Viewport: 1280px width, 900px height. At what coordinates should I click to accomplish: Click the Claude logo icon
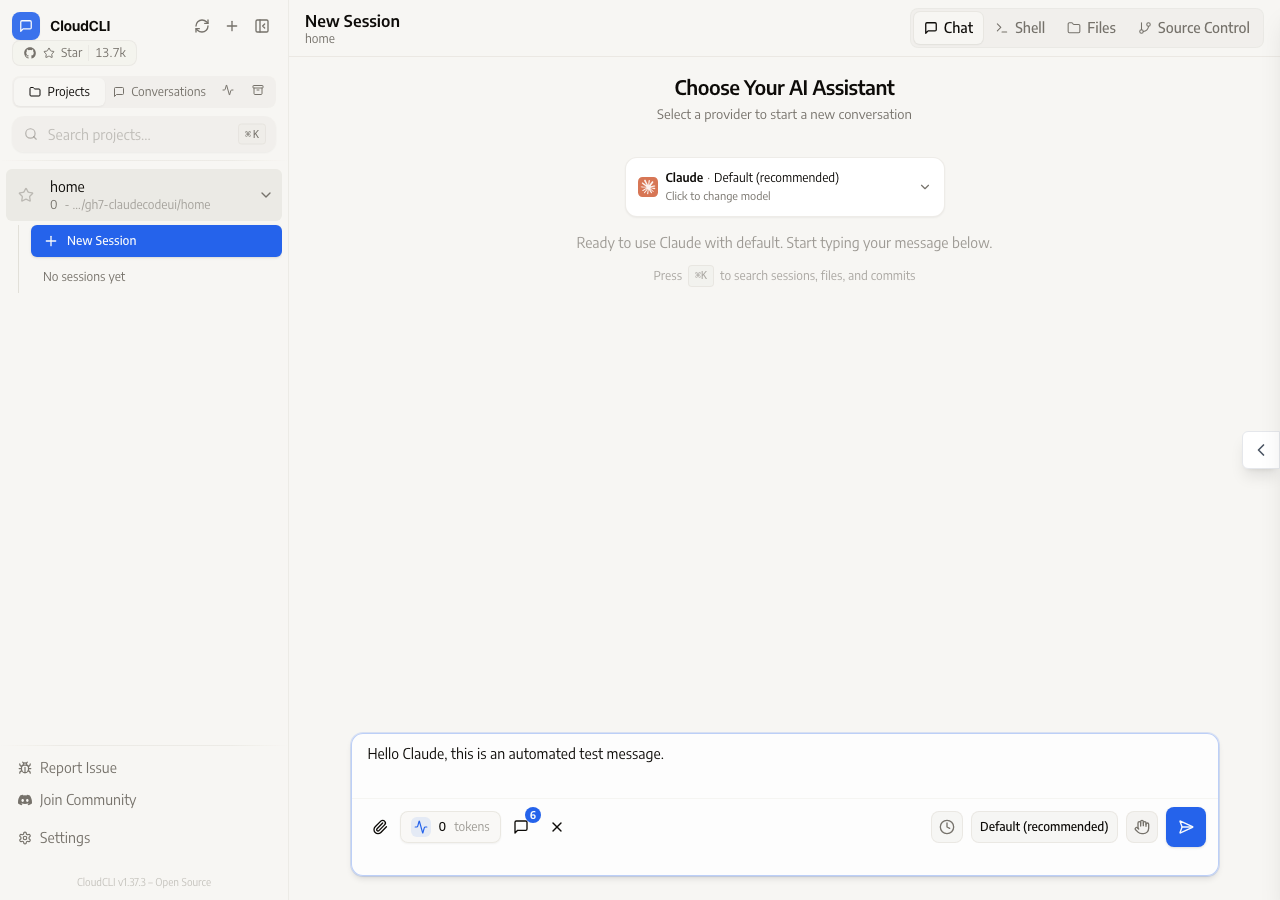tap(648, 187)
